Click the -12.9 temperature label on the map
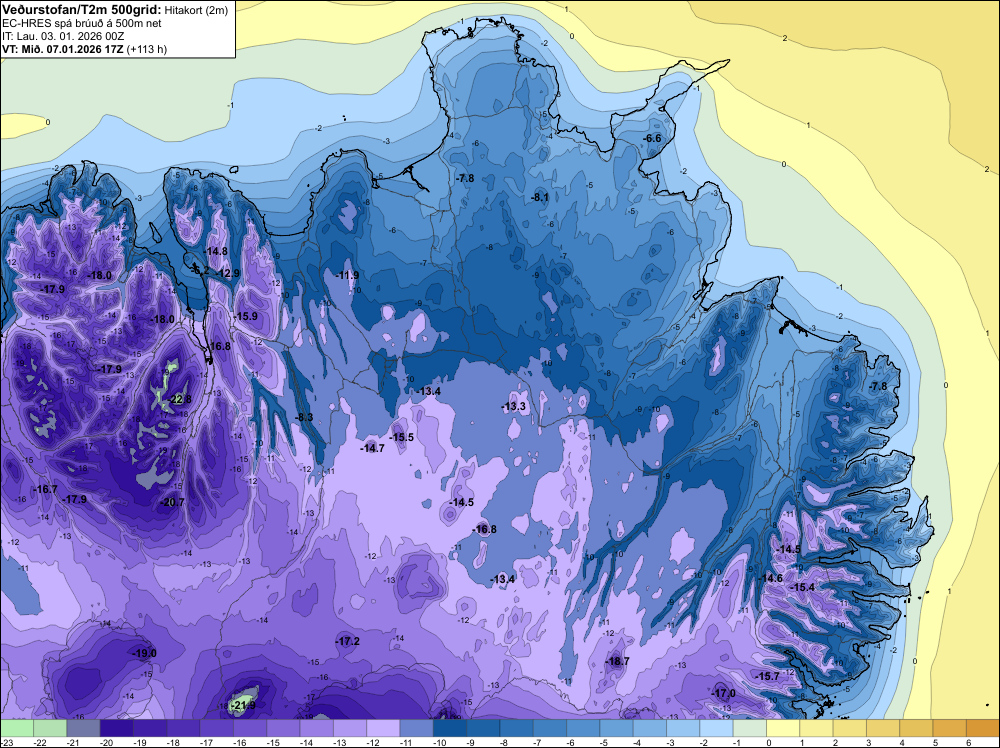The height and width of the screenshot is (748, 1000). [228, 274]
